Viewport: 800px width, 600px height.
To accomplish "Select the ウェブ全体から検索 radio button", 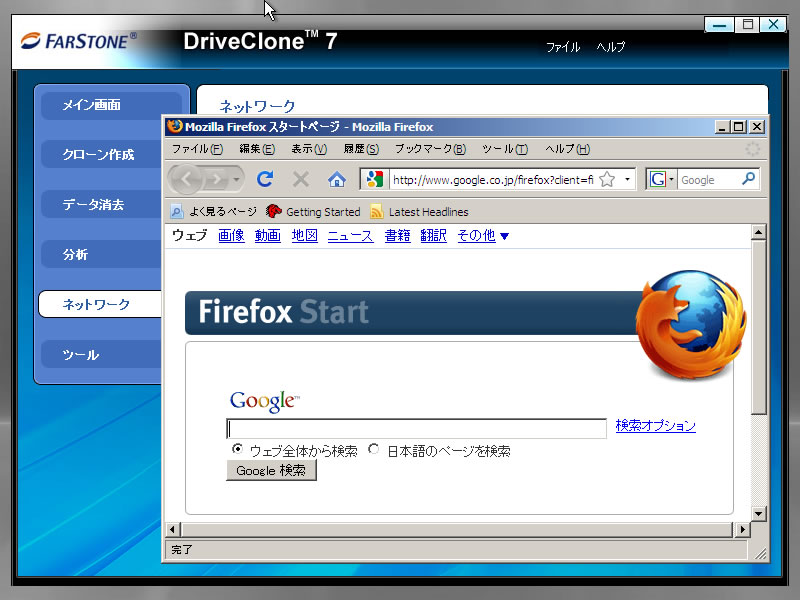I will point(237,449).
